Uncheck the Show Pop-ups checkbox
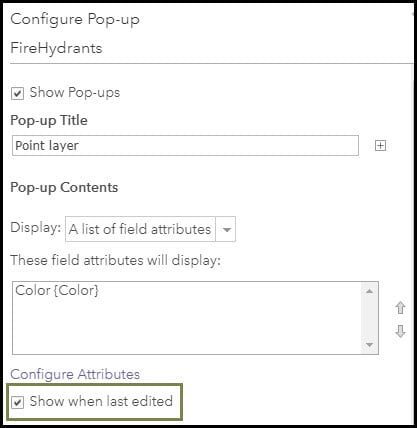The width and height of the screenshot is (417, 428). click(17, 93)
